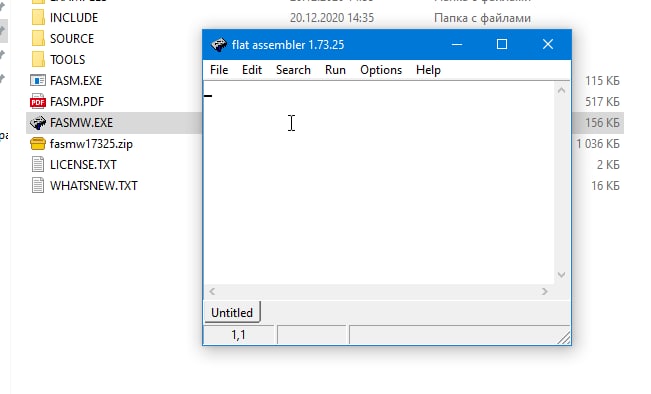Screen dimensions: 651x394
Task: Click the 2 КБ size value
Action: tap(608, 165)
